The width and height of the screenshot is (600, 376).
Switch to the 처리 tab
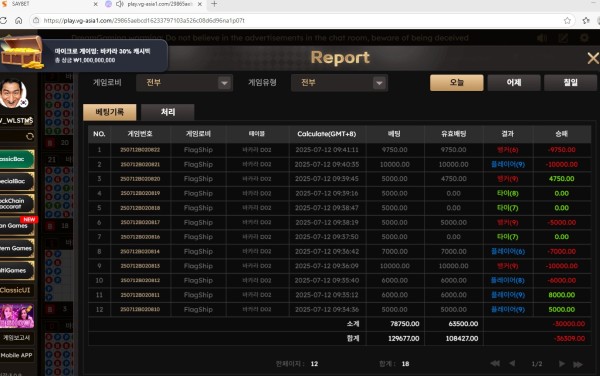[x=168, y=112]
